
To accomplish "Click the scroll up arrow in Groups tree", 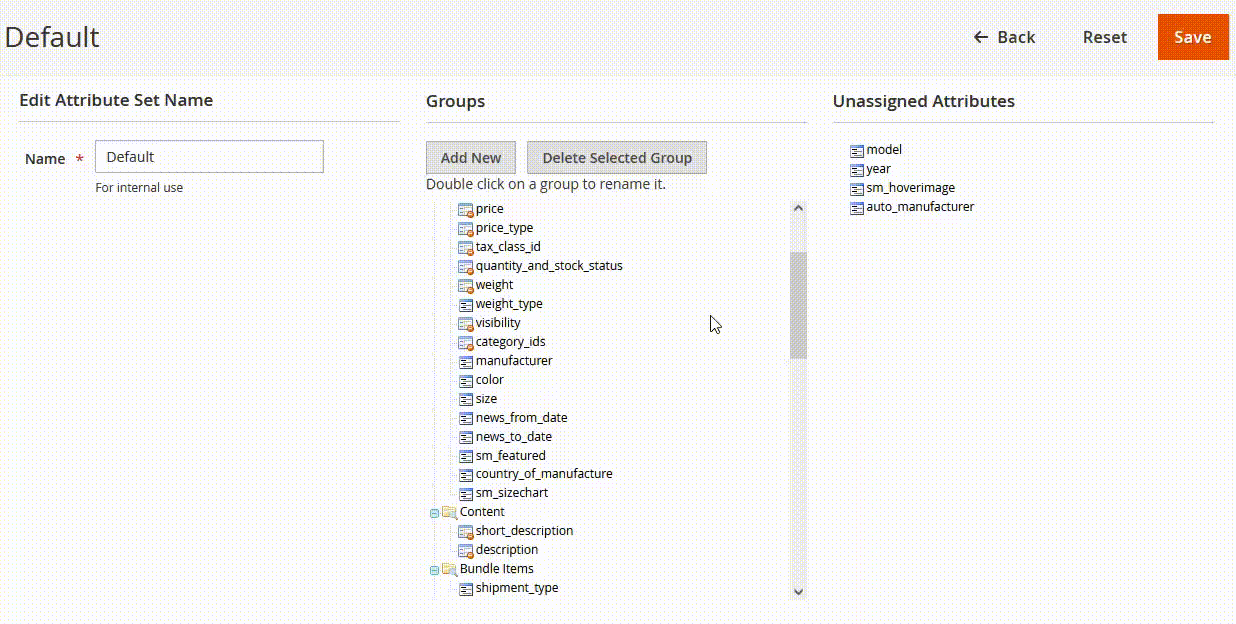I will click(798, 208).
